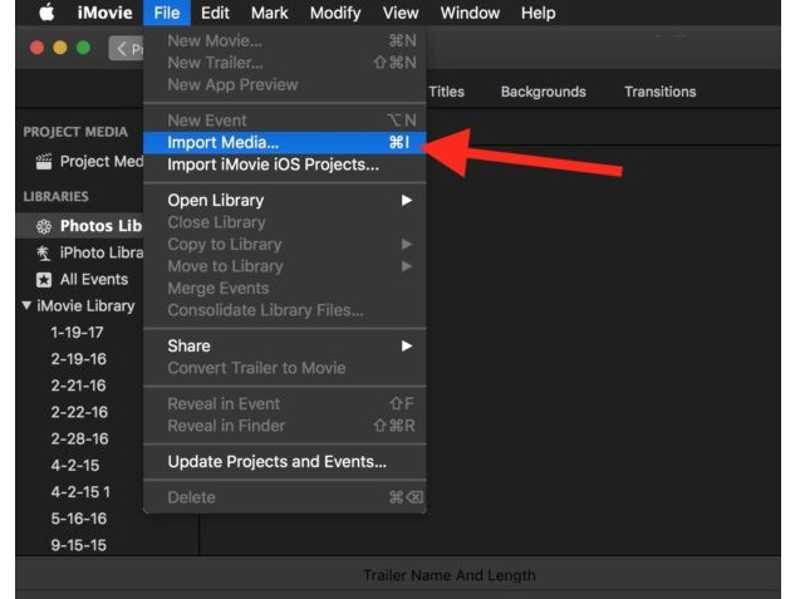Open the 2-21-16 event
Image resolution: width=800 pixels, height=599 pixels.
78,386
